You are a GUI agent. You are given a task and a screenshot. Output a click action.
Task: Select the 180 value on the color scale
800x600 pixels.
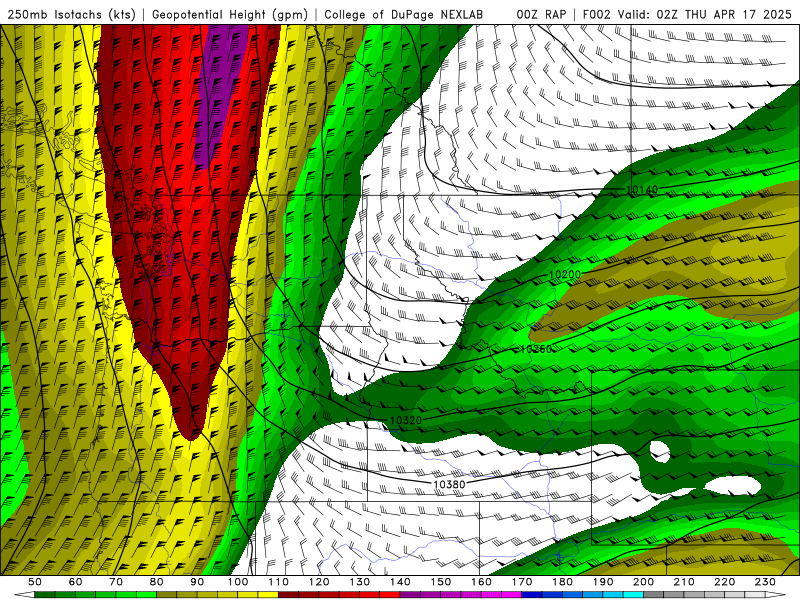pos(562,582)
